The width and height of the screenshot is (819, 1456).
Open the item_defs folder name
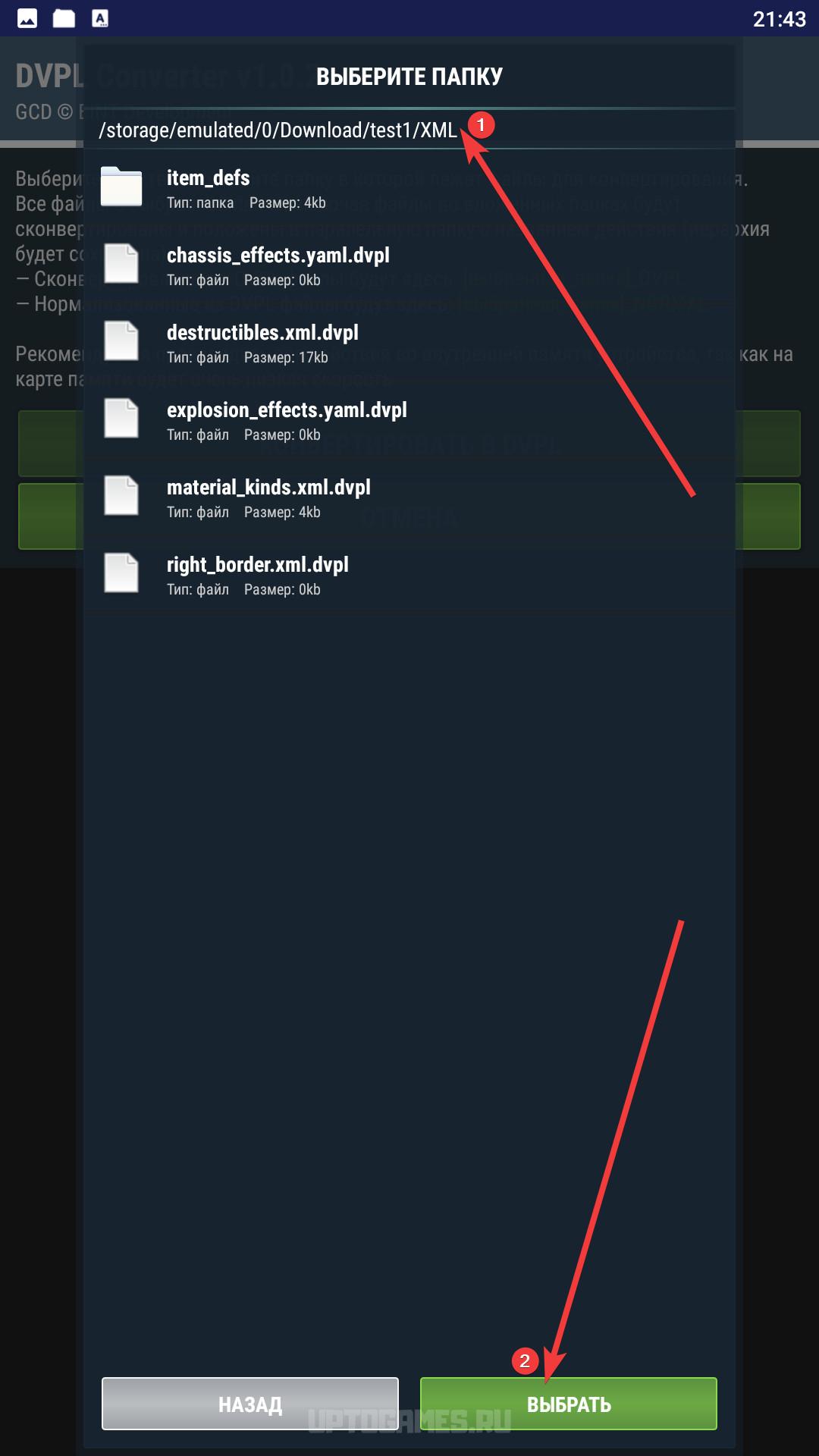[208, 177]
